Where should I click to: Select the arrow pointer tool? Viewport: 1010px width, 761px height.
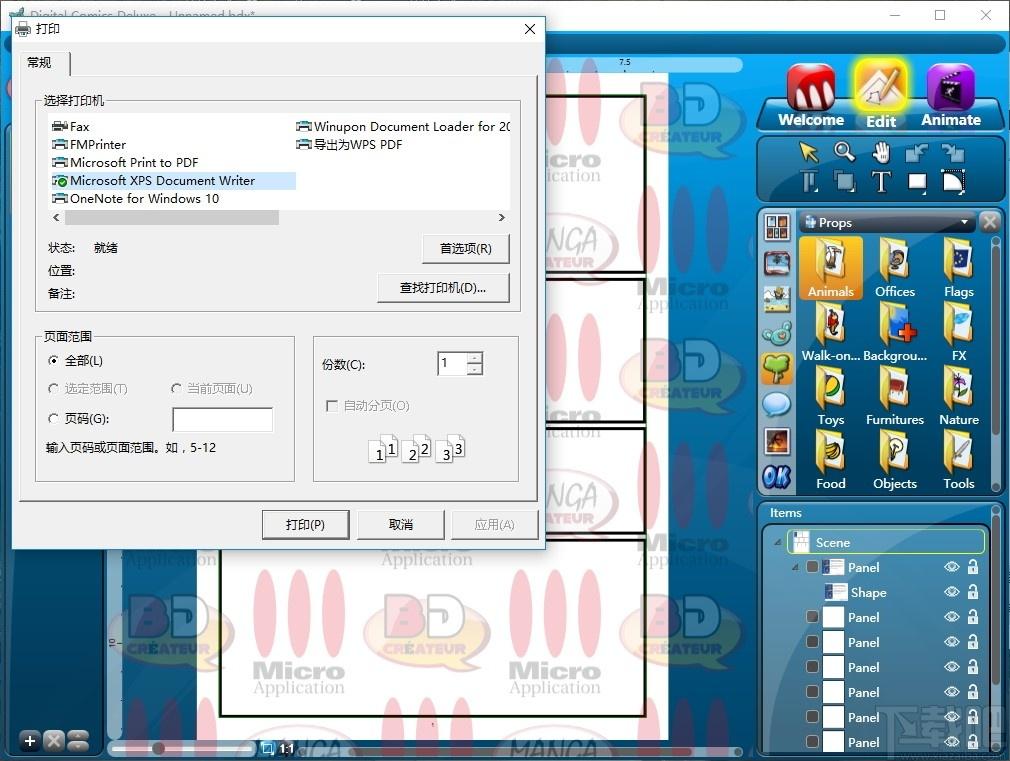(x=808, y=153)
